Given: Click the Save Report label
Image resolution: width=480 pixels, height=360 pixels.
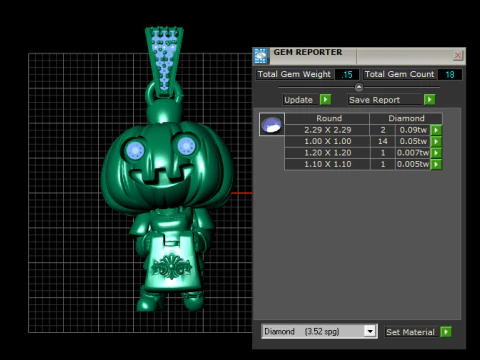Looking at the screenshot, I should (x=385, y=100).
